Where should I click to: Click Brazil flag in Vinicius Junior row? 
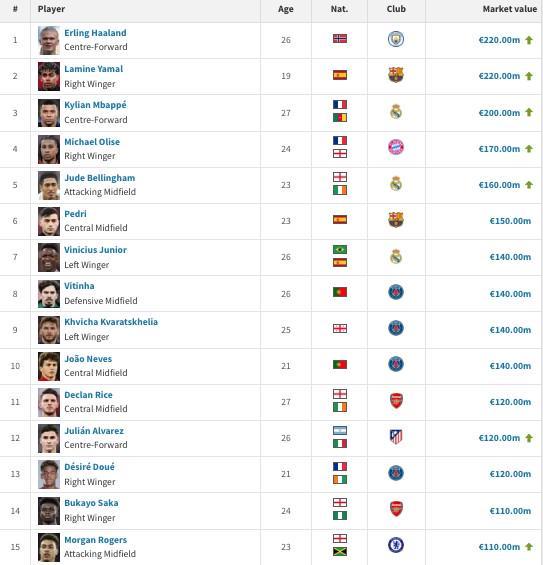pos(340,249)
